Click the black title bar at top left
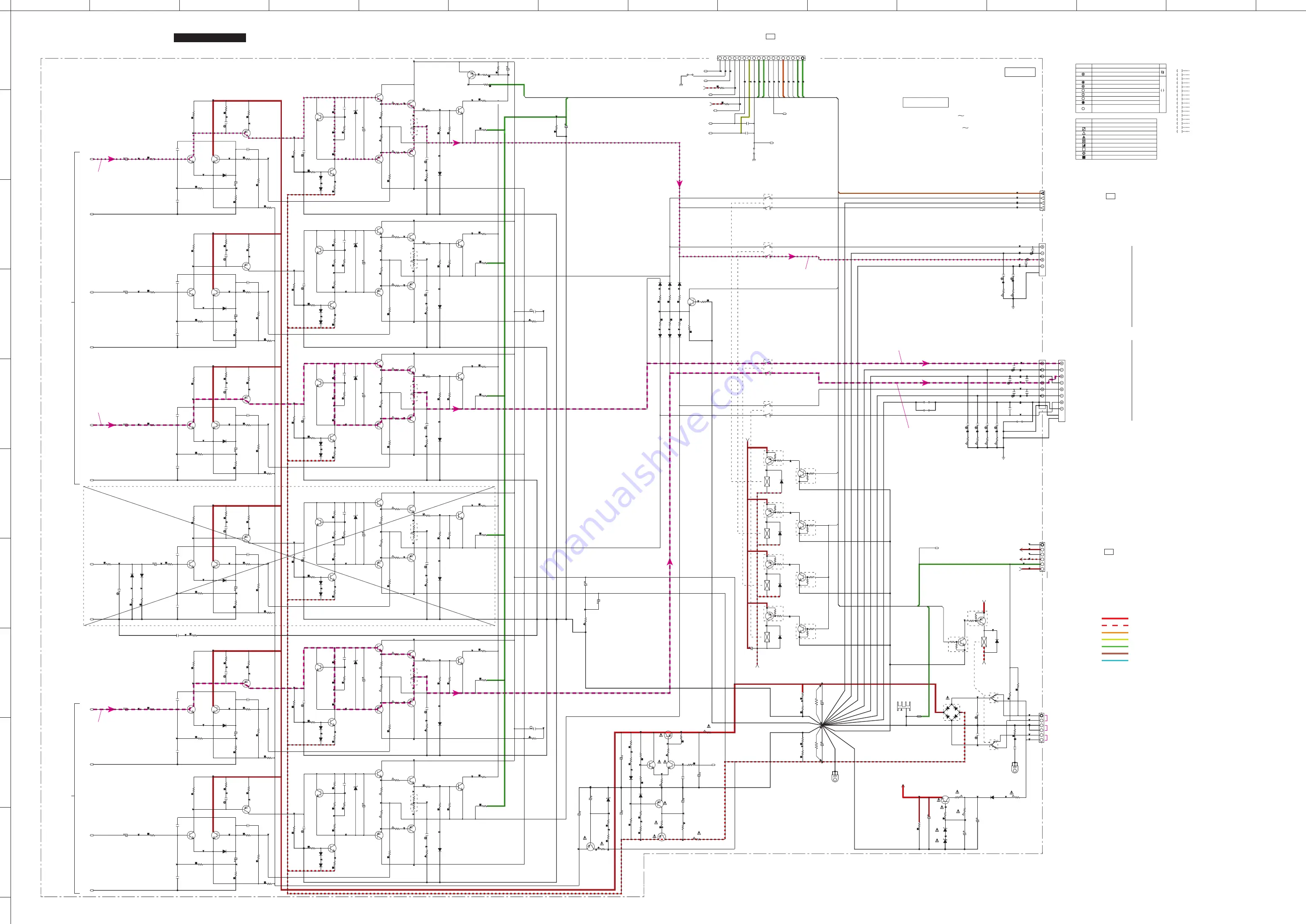The width and height of the screenshot is (1306, 924). (x=210, y=38)
